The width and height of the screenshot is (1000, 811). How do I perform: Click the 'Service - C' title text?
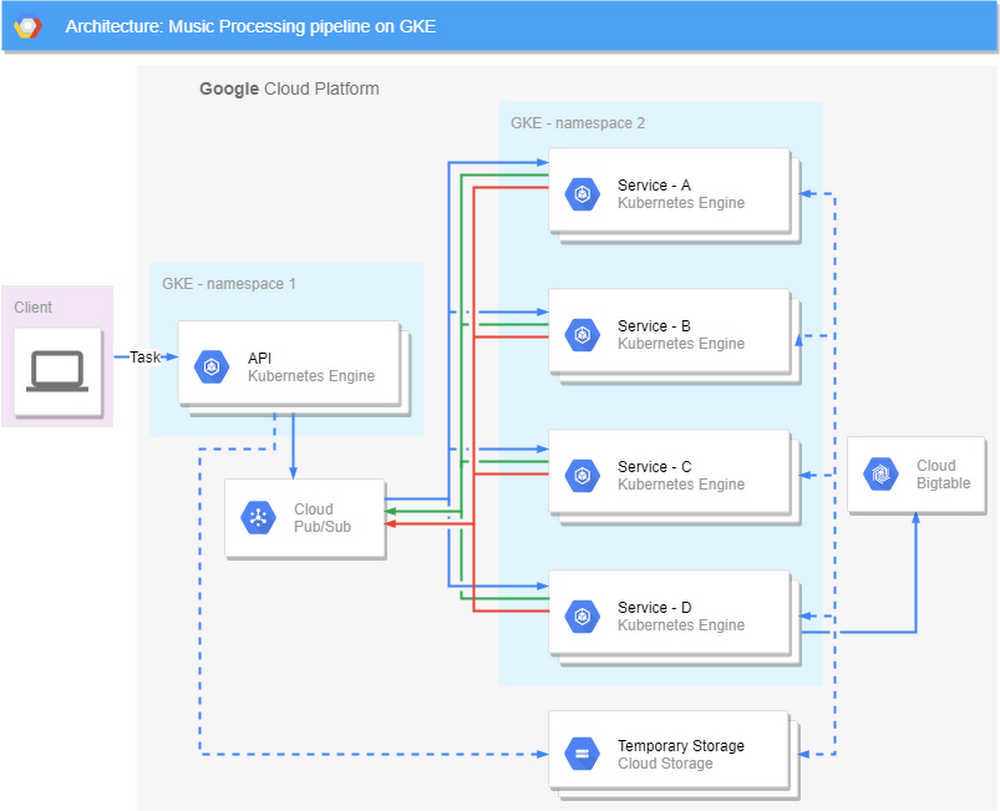(654, 467)
